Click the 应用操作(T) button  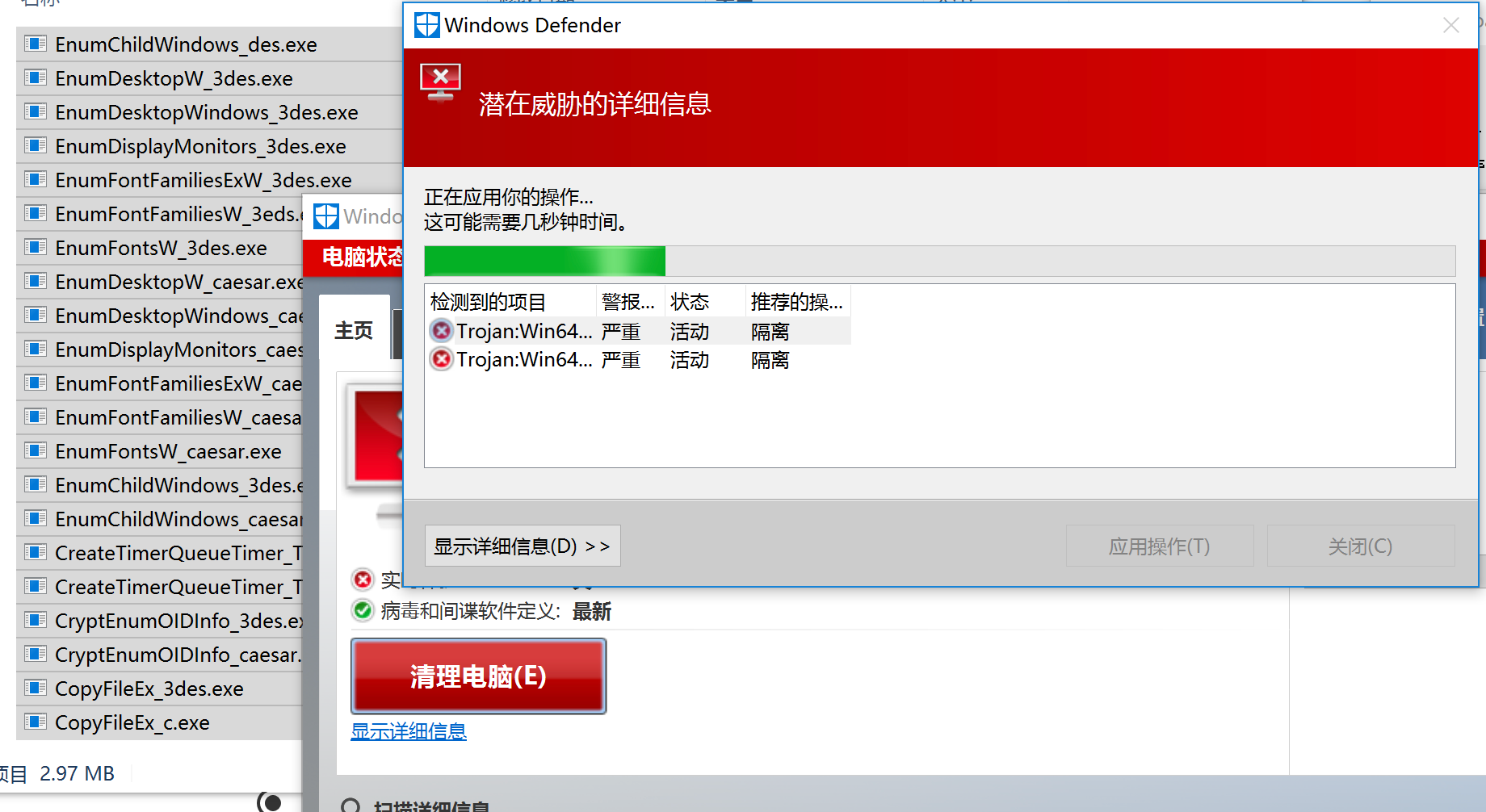click(1160, 546)
